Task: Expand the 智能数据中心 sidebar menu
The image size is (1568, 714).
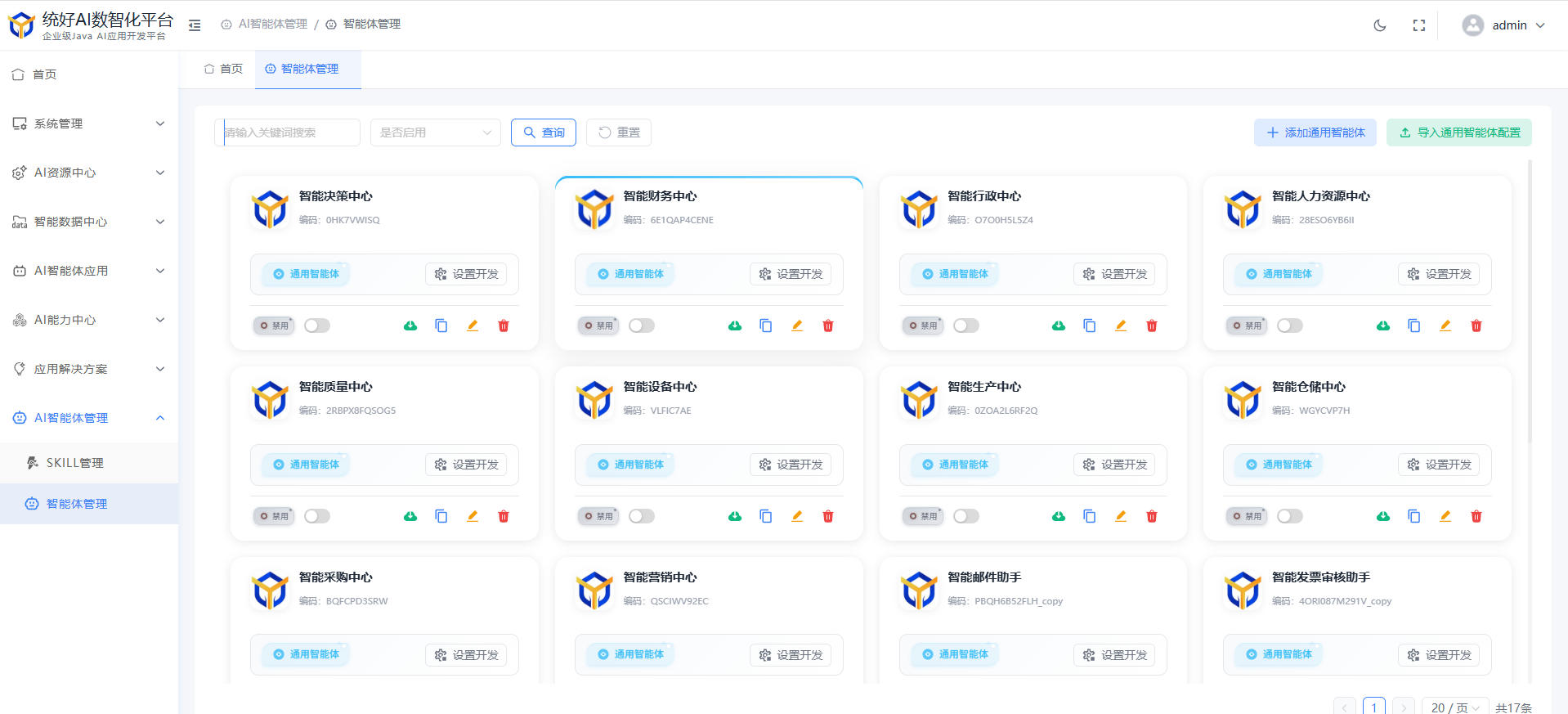Action: coord(89,222)
